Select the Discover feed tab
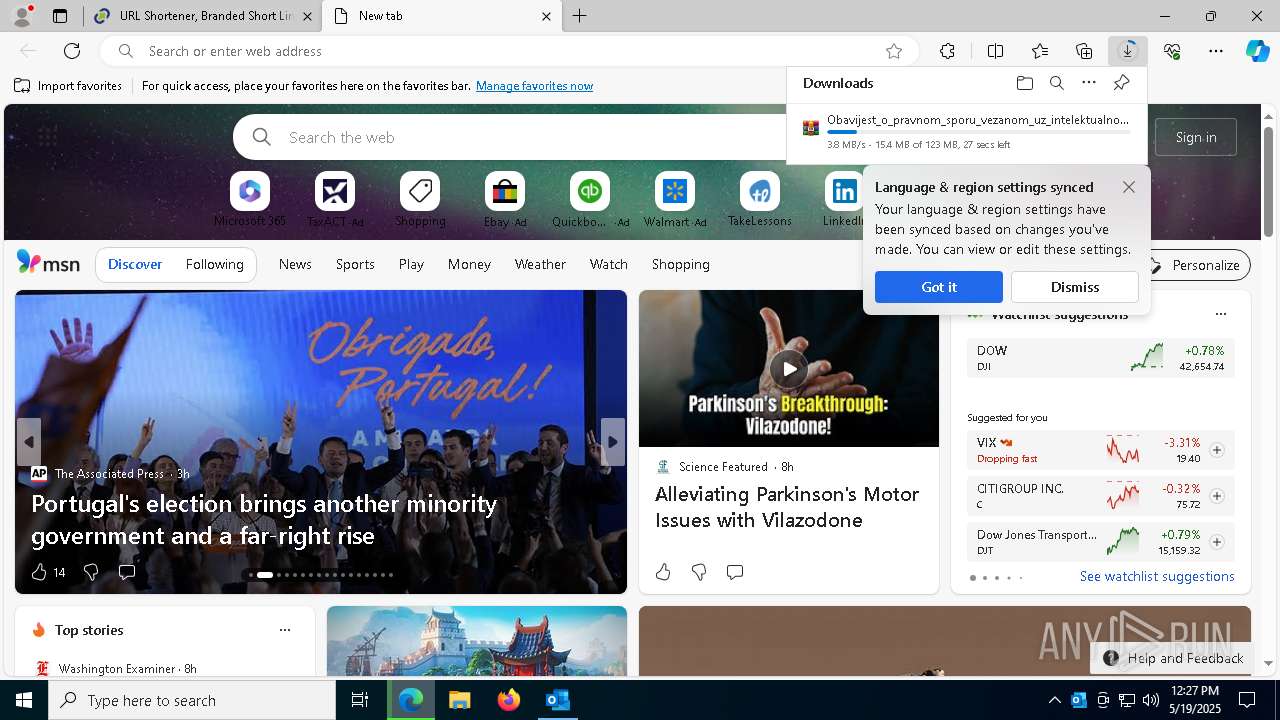Screen dimensions: 1280x720 [135, 264]
